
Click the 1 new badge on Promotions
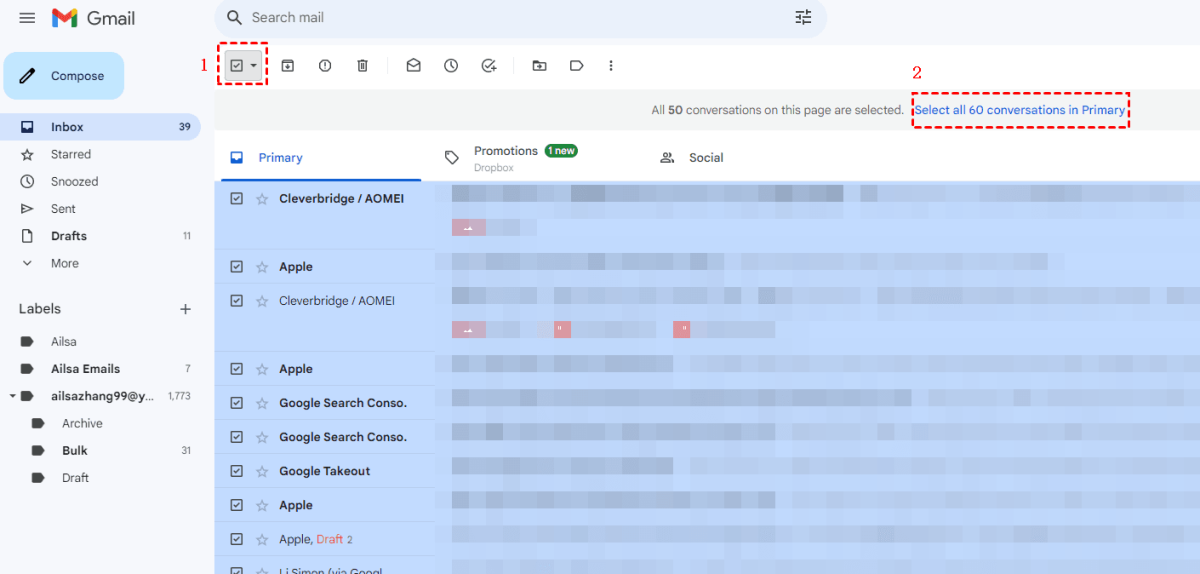561,151
